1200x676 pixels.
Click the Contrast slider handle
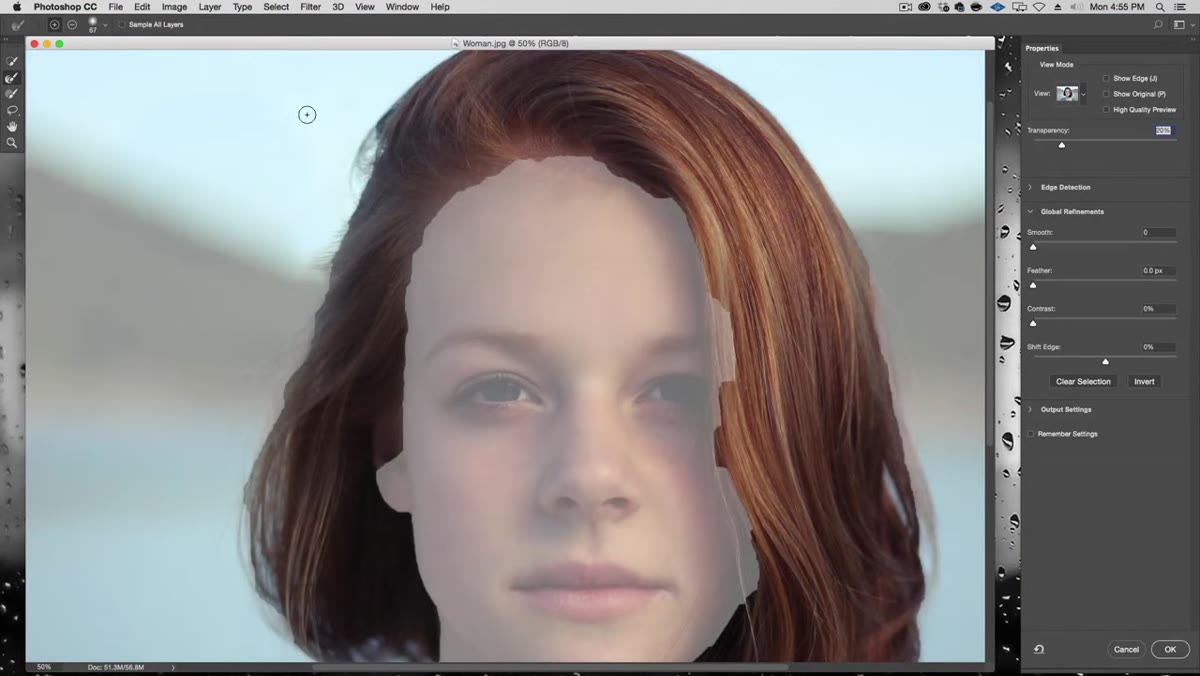coord(1033,322)
